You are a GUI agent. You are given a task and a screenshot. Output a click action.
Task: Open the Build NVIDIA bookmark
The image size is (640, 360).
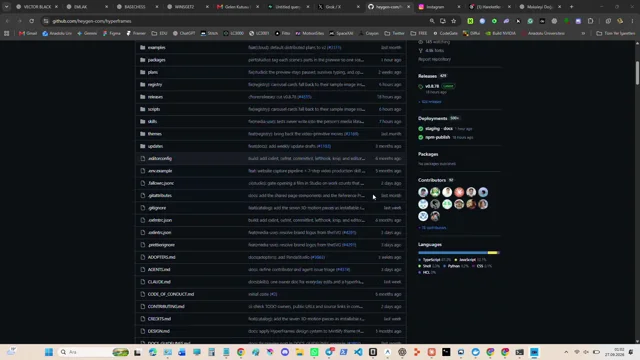[x=500, y=33]
